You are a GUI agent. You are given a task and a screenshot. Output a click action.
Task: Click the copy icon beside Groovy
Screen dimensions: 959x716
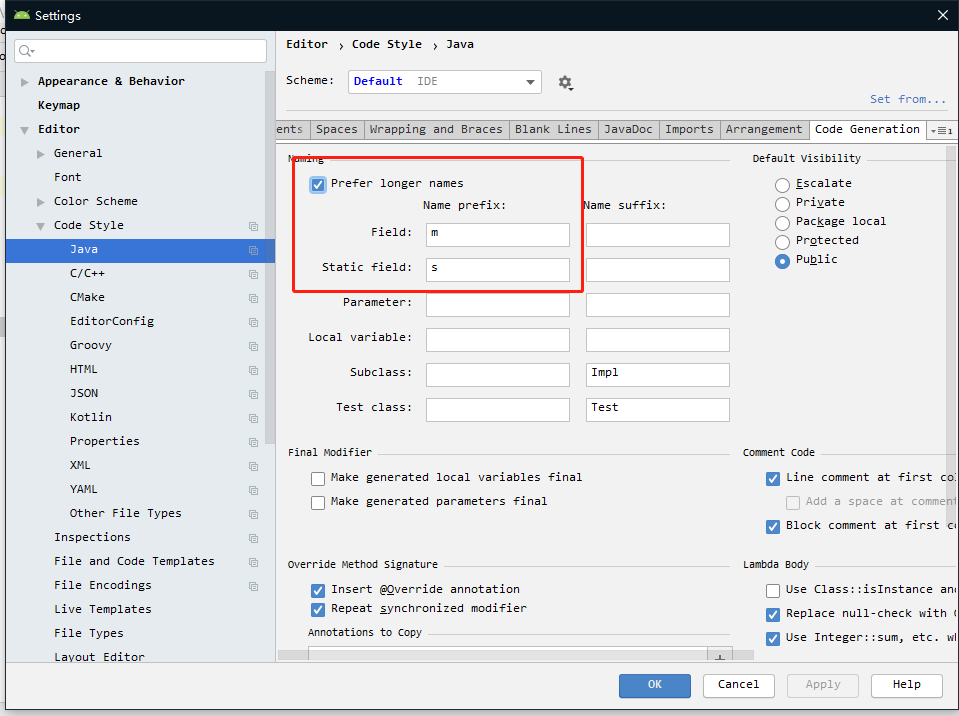coord(253,346)
